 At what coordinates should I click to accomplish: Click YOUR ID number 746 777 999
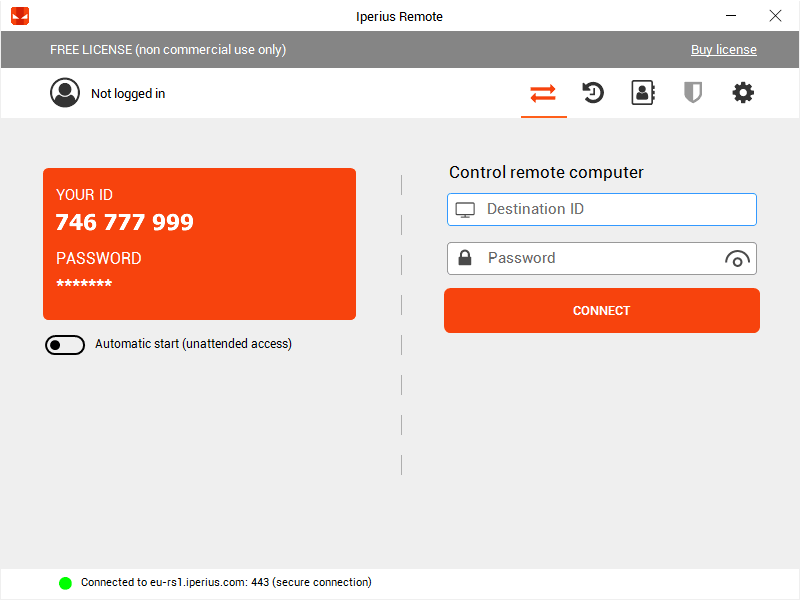pyautogui.click(x=125, y=223)
